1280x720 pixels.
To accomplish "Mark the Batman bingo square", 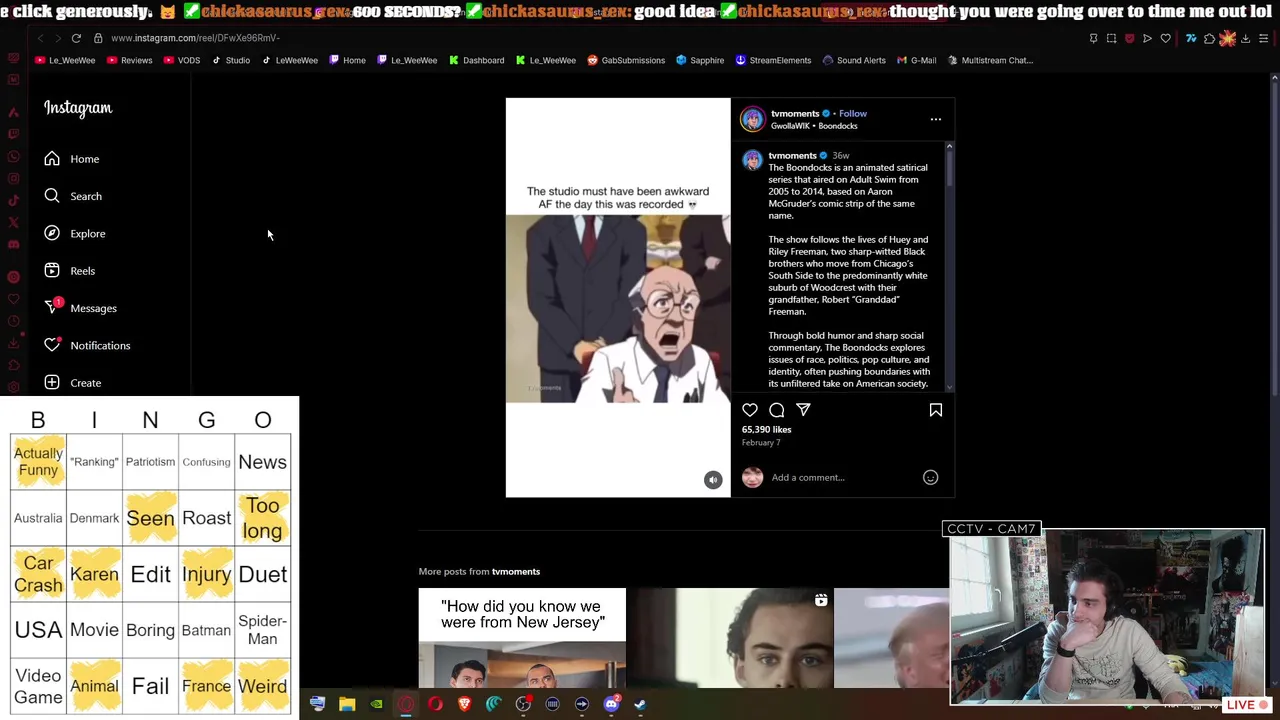I will click(x=206, y=630).
